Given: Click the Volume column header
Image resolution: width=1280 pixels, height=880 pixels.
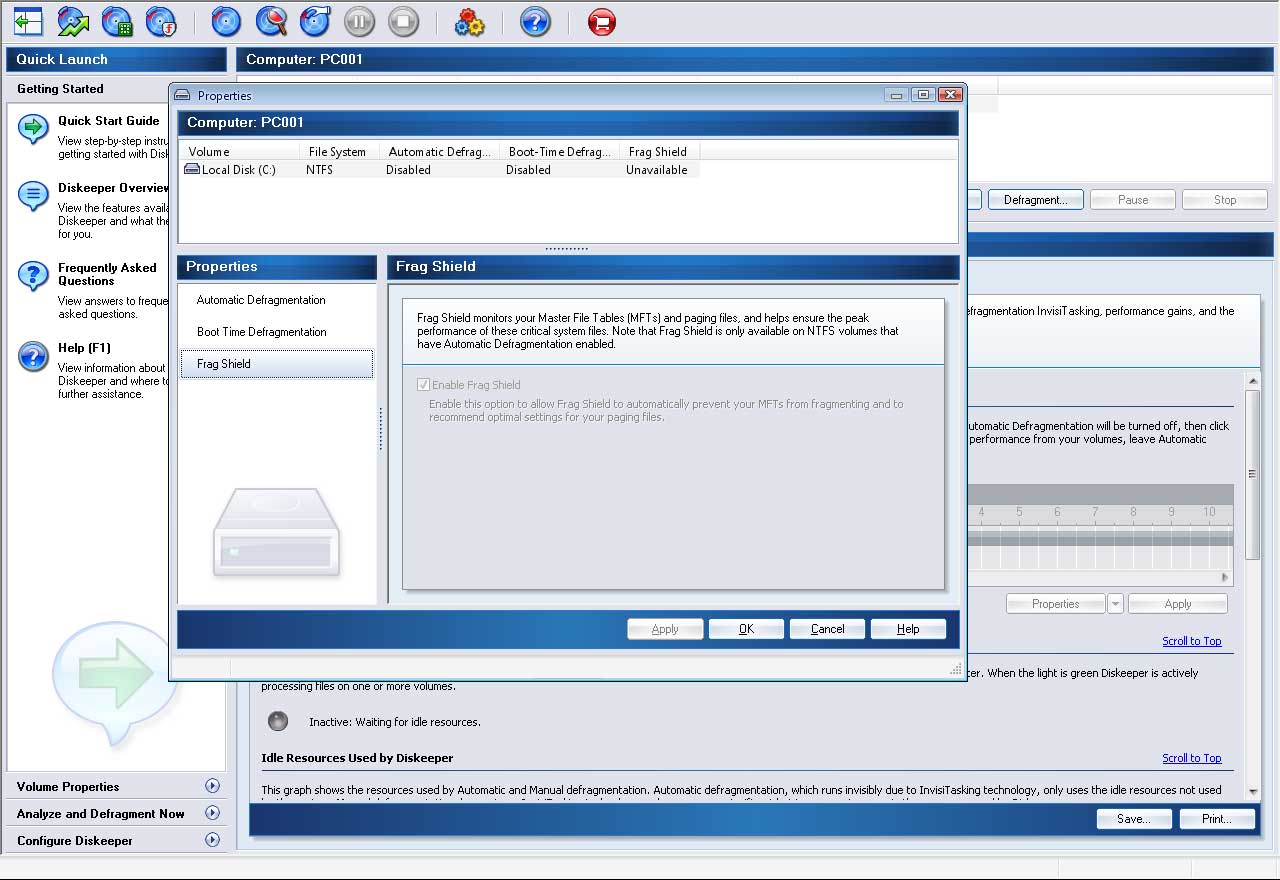Looking at the screenshot, I should (x=239, y=152).
